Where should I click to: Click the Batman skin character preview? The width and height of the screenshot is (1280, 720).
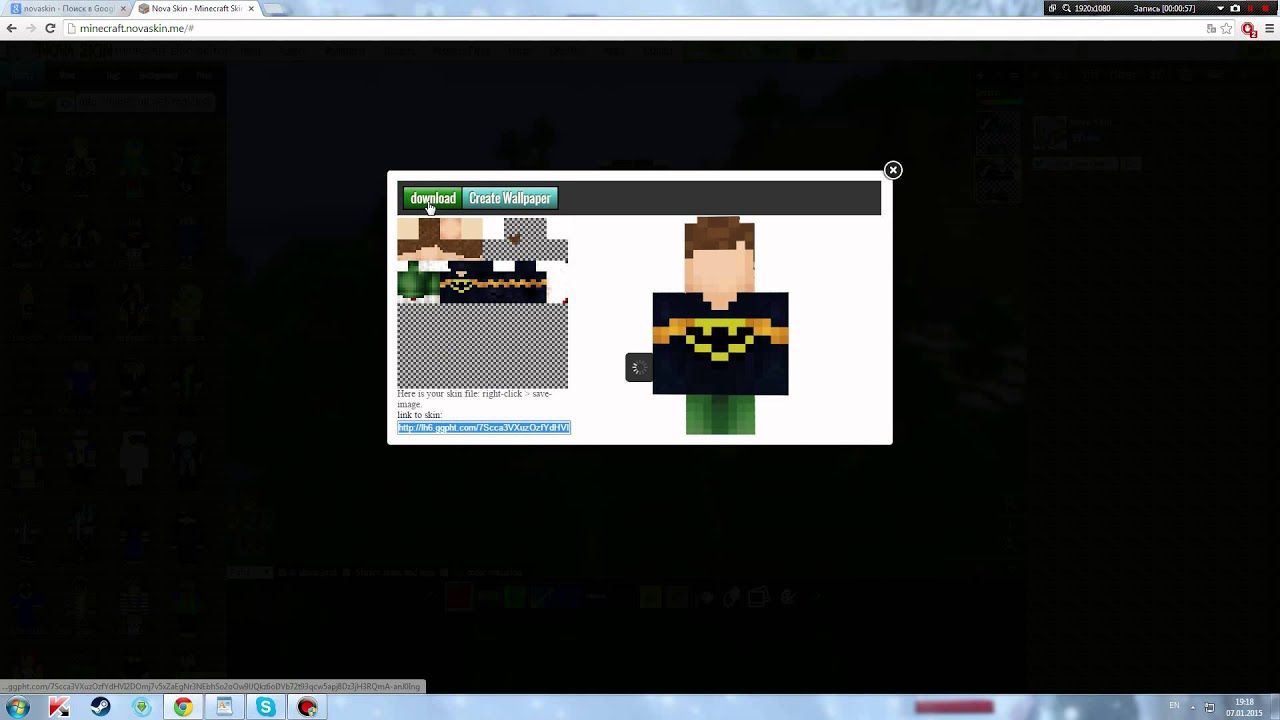pos(720,325)
